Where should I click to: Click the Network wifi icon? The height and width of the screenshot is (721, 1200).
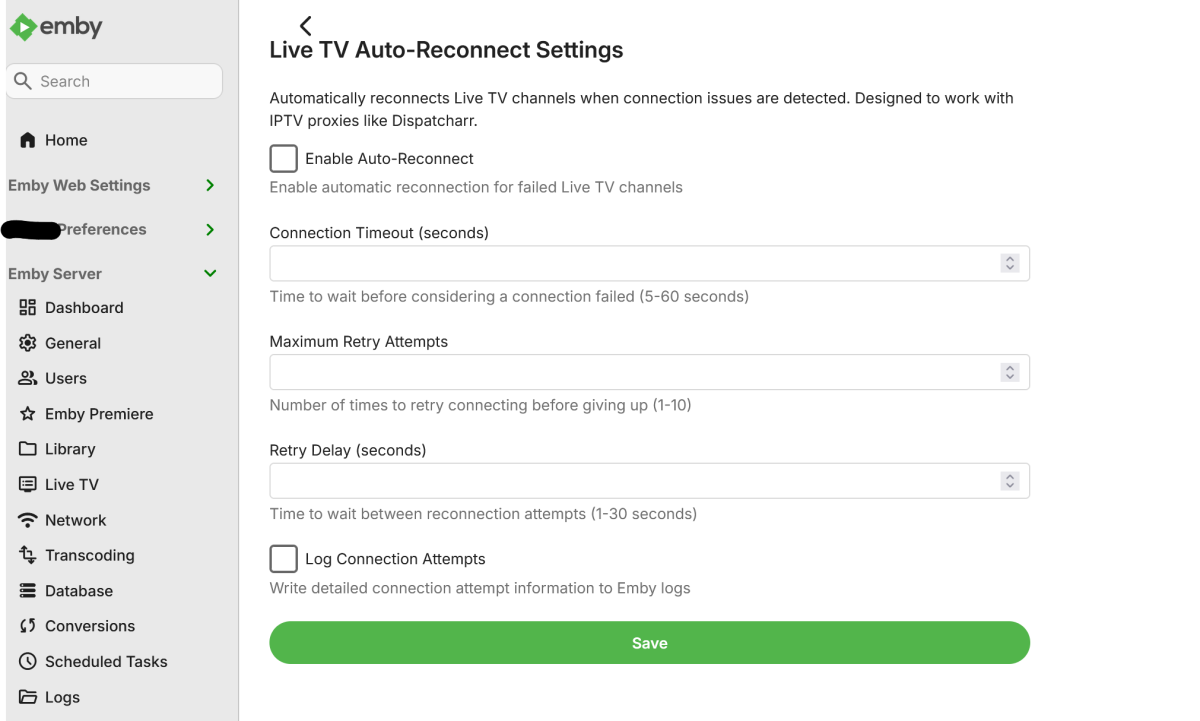[28, 520]
